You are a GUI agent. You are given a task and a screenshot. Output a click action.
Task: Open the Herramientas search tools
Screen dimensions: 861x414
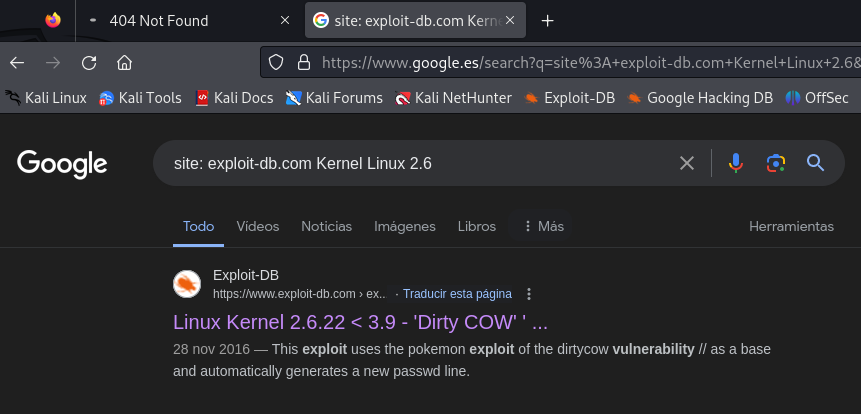click(791, 226)
